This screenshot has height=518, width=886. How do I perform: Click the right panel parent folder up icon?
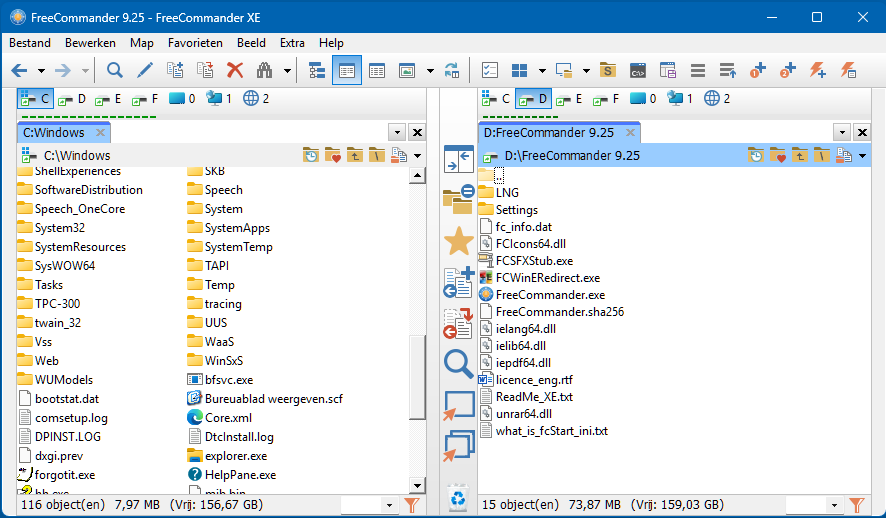tap(800, 155)
